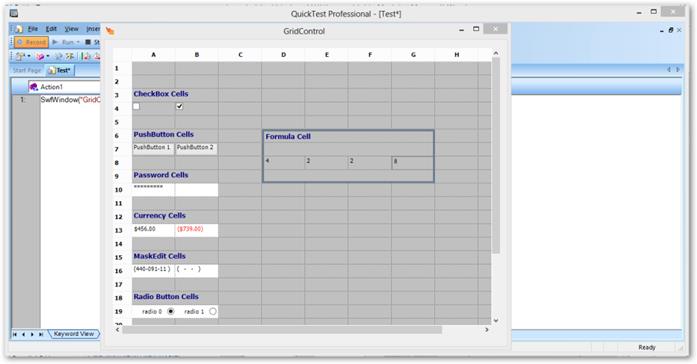Open the Edit menu in QuickTest
Image resolution: width=697 pixels, height=364 pixels.
pos(51,29)
